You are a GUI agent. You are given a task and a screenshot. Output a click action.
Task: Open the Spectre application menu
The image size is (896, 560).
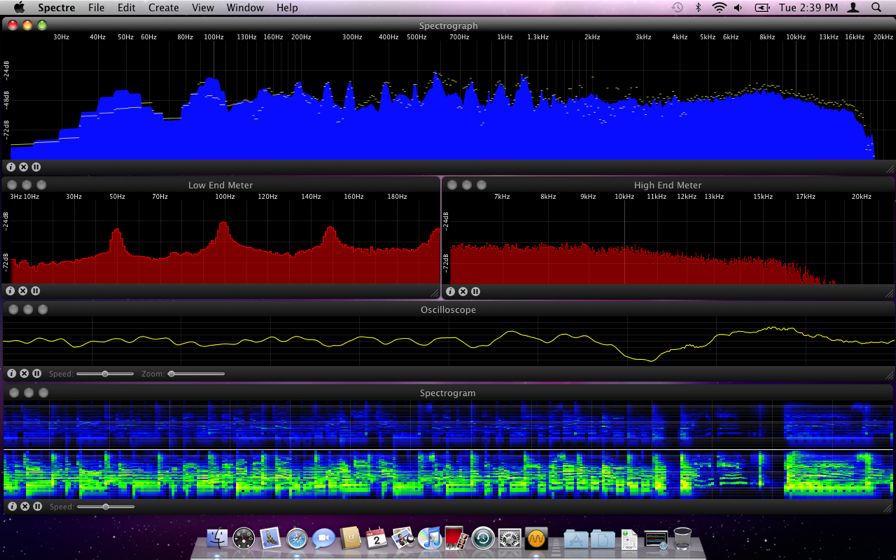(x=56, y=8)
